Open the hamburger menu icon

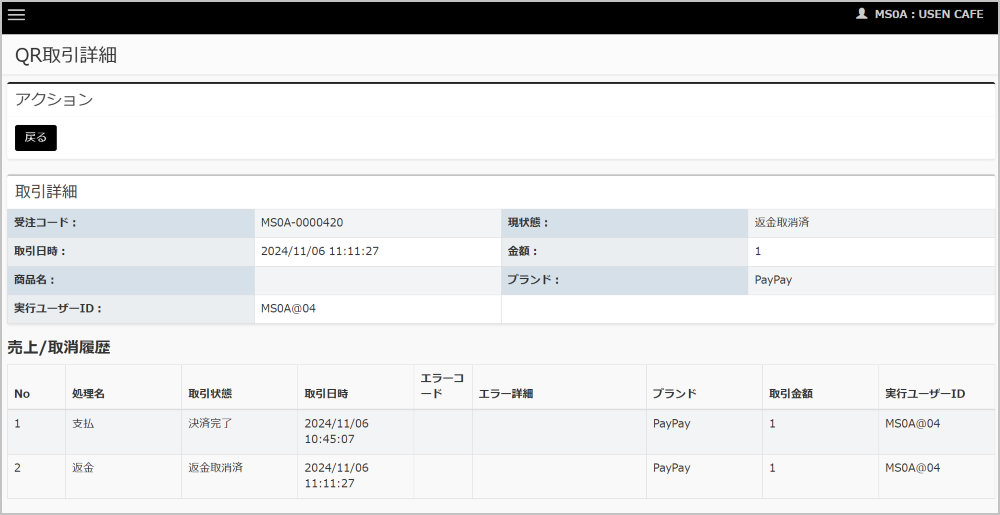pos(16,14)
